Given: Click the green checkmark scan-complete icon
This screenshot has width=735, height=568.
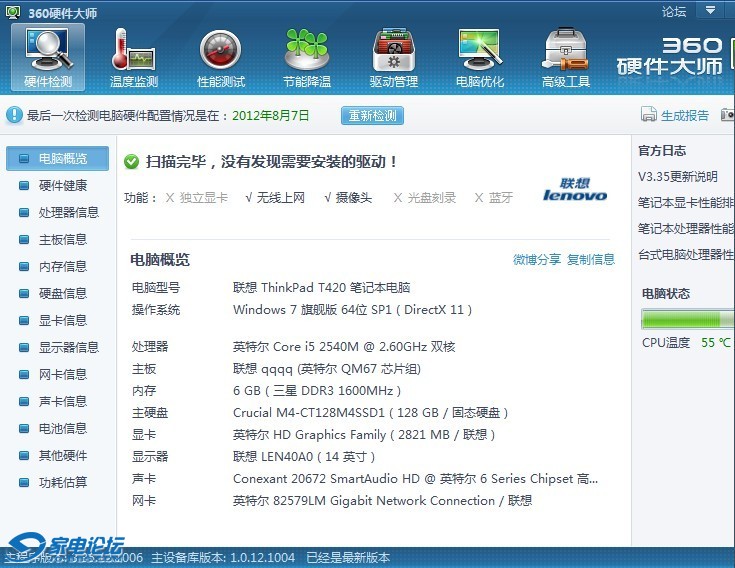Looking at the screenshot, I should (x=131, y=162).
